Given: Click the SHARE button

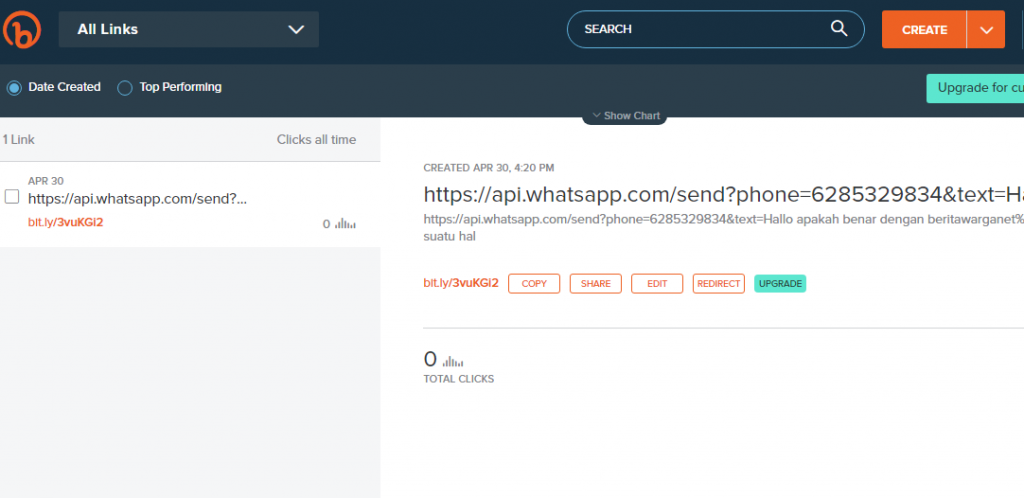Looking at the screenshot, I should [596, 284].
